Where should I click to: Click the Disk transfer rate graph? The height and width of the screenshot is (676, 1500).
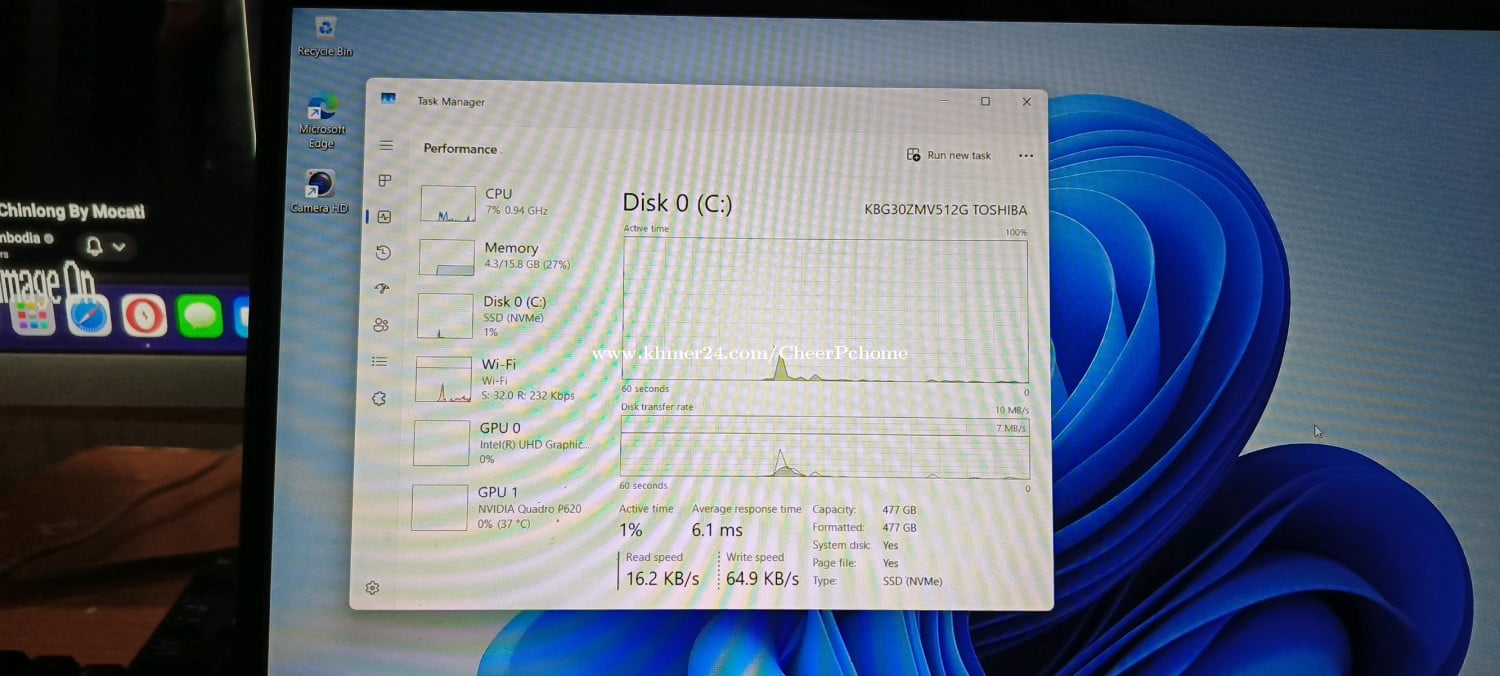tap(825, 447)
